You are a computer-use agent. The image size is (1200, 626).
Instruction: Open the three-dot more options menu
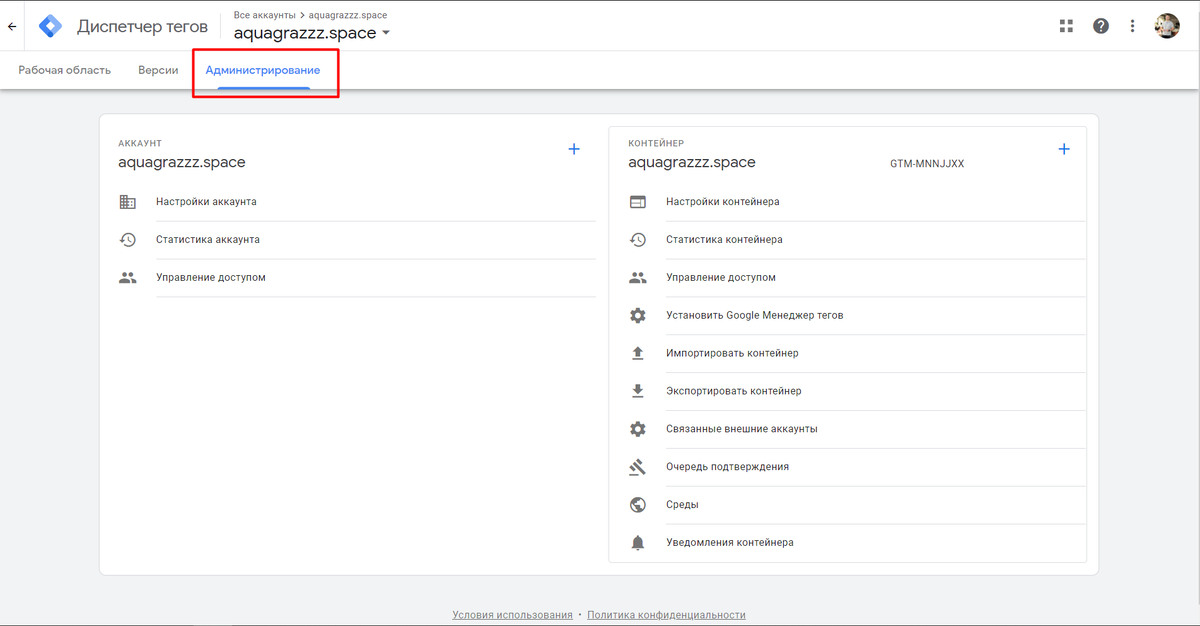click(1133, 26)
